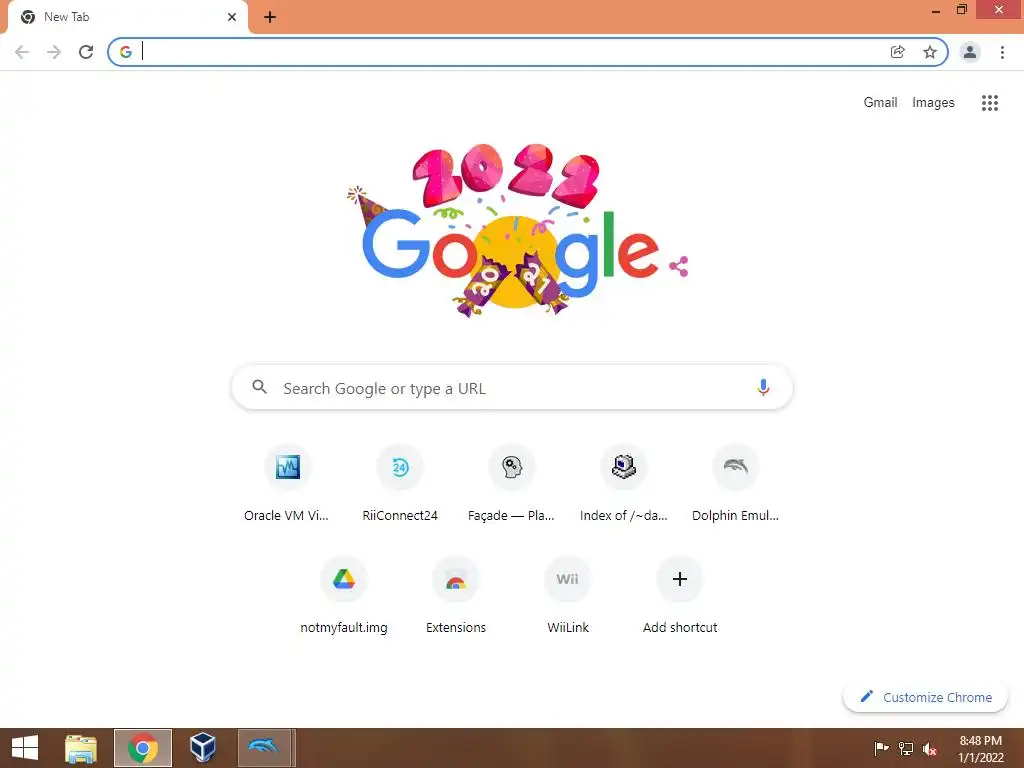
Task: Click the forward navigation arrow
Action: 54,52
